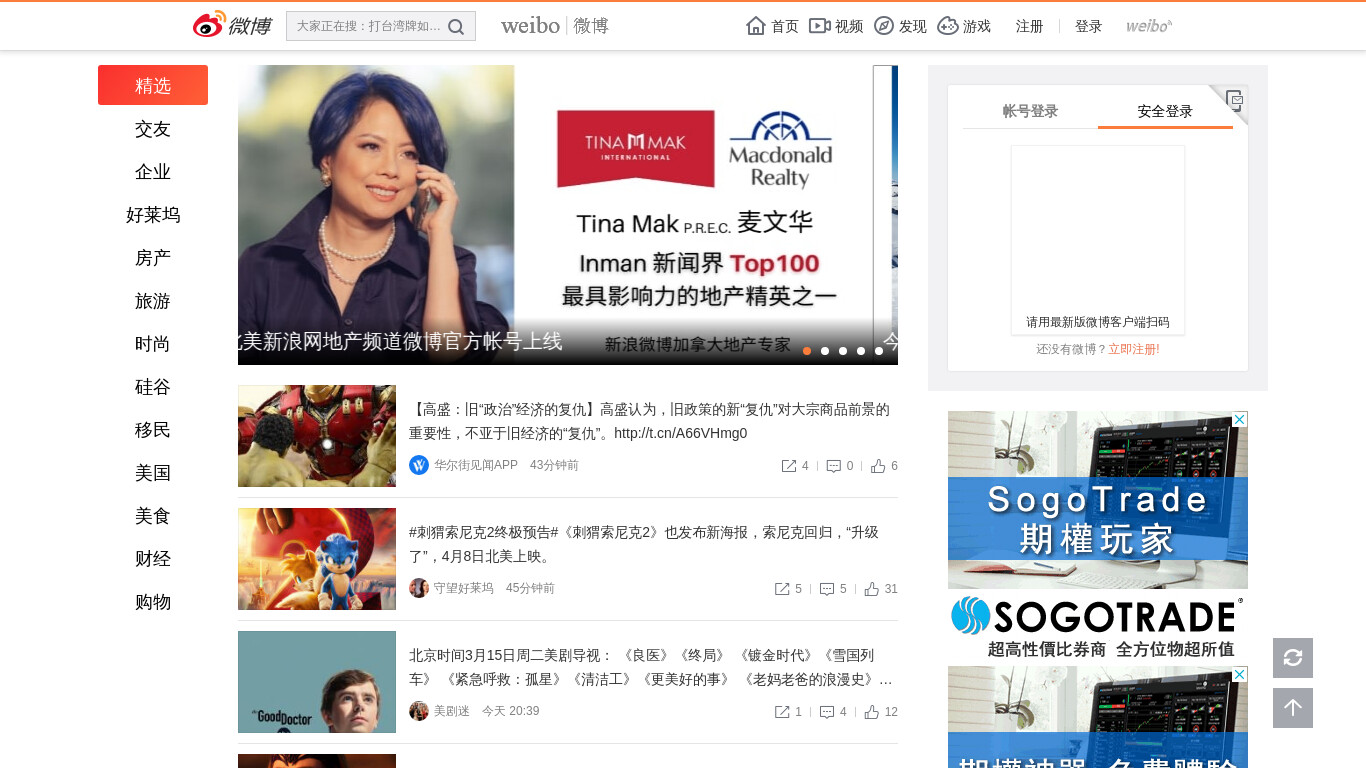Screen dimensions: 1366x768
Task: Select 美食 category
Action: click(x=153, y=516)
